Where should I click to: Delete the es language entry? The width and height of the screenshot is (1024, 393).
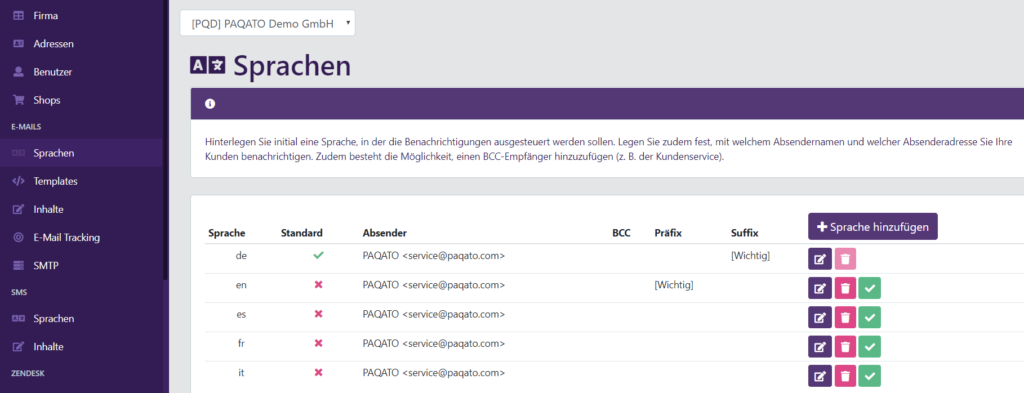coord(845,317)
